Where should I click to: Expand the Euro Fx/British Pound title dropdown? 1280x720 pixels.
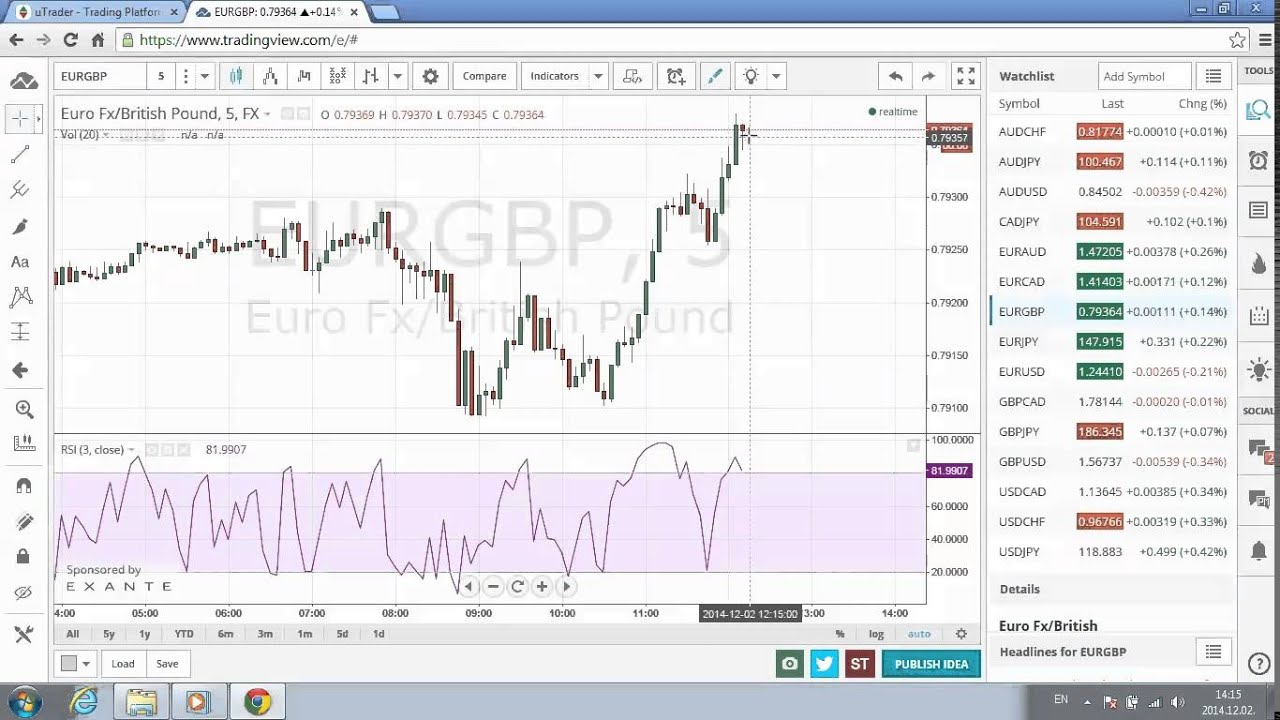(x=267, y=115)
